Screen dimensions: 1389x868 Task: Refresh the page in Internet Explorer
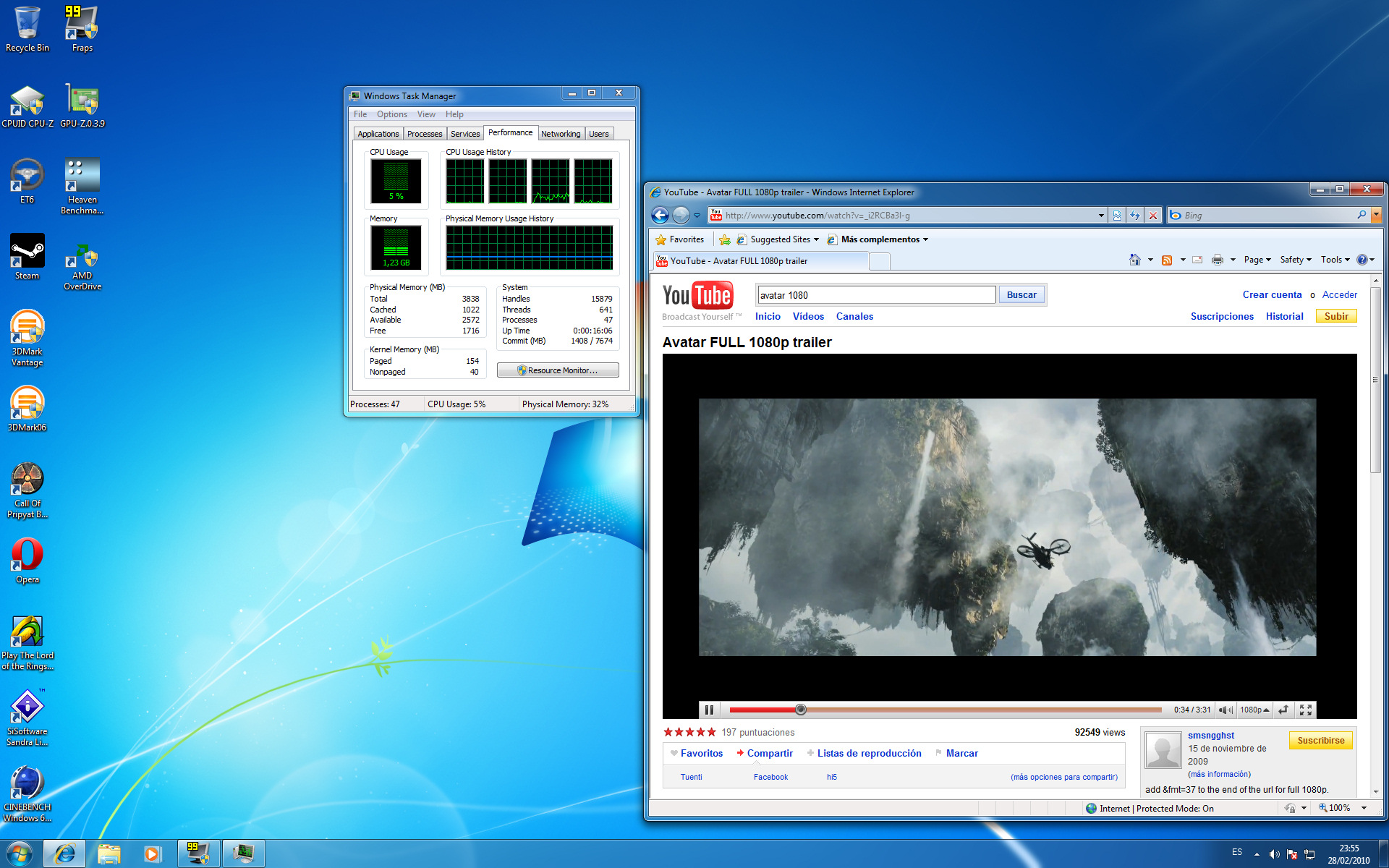click(1135, 215)
